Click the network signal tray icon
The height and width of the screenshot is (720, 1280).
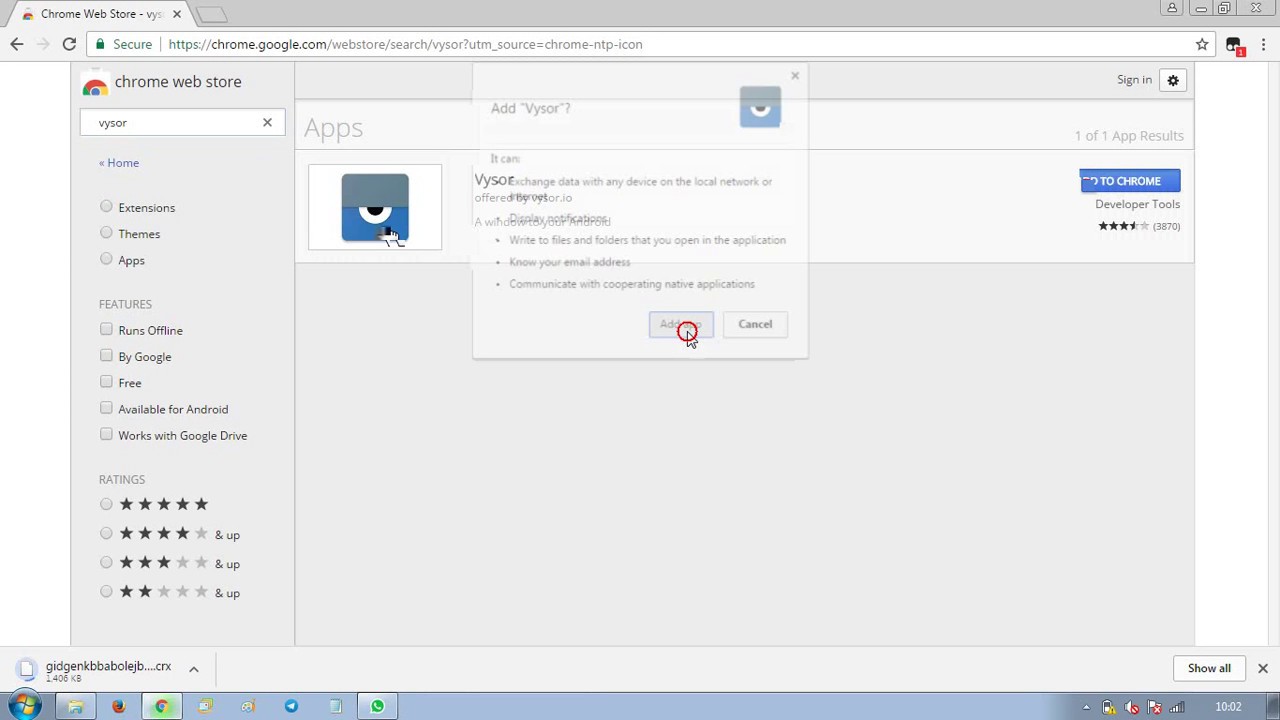click(x=1177, y=708)
